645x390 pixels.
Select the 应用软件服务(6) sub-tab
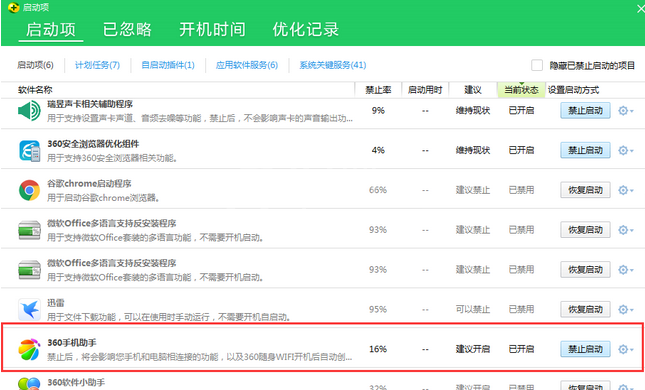(x=247, y=65)
